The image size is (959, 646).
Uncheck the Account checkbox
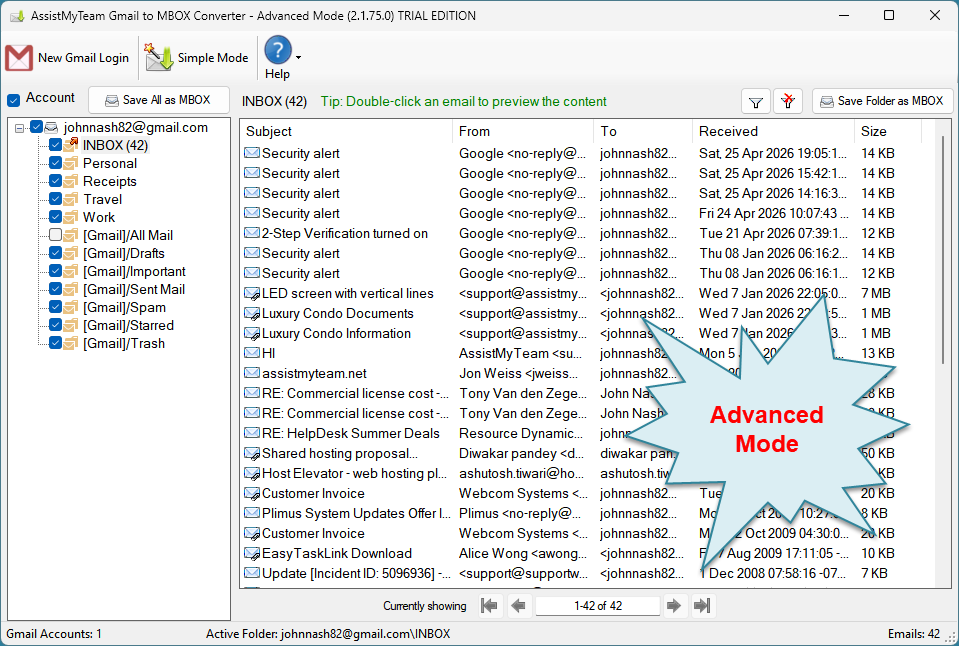[x=14, y=99]
